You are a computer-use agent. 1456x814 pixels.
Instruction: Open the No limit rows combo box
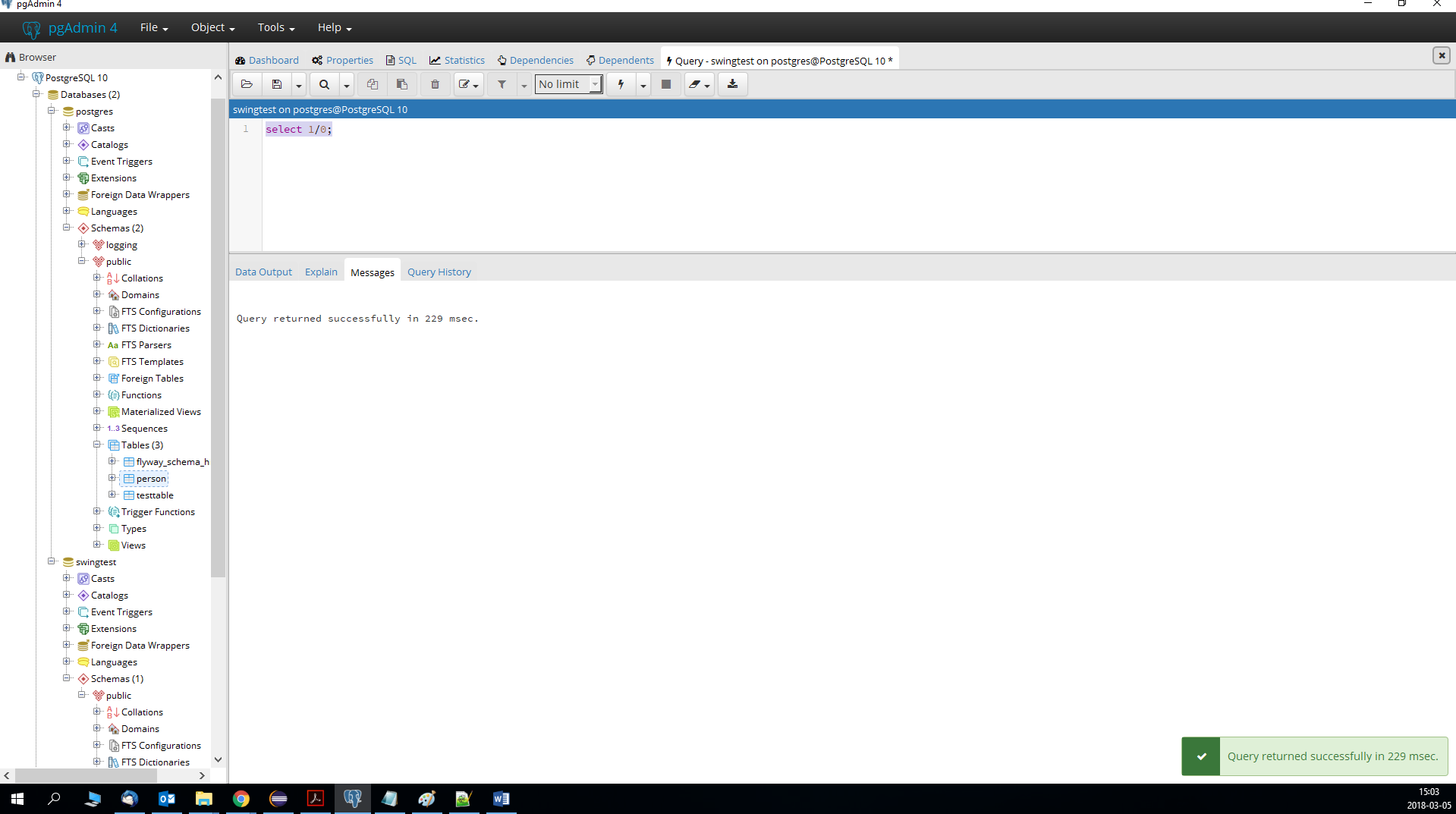pyautogui.click(x=568, y=84)
